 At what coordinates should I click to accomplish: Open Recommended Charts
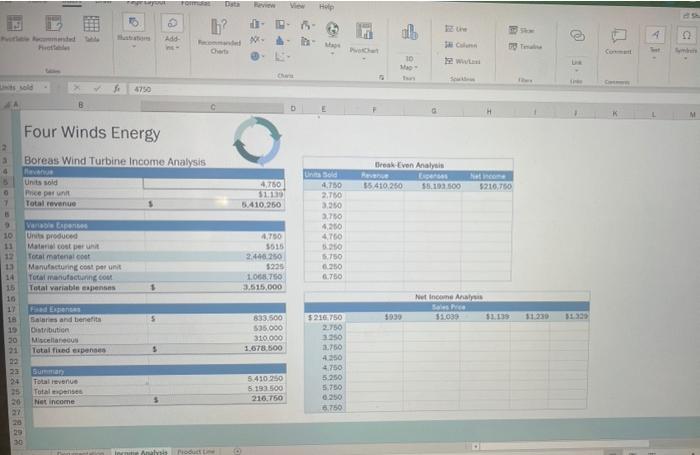coord(219,36)
